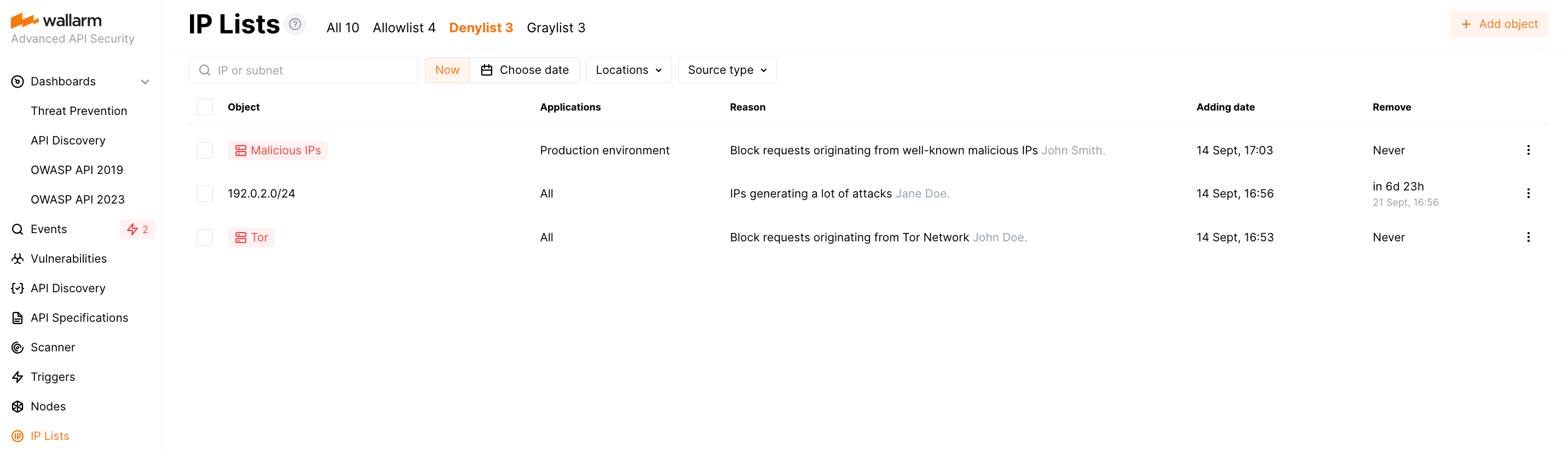Click the Add object button

[x=1498, y=24]
